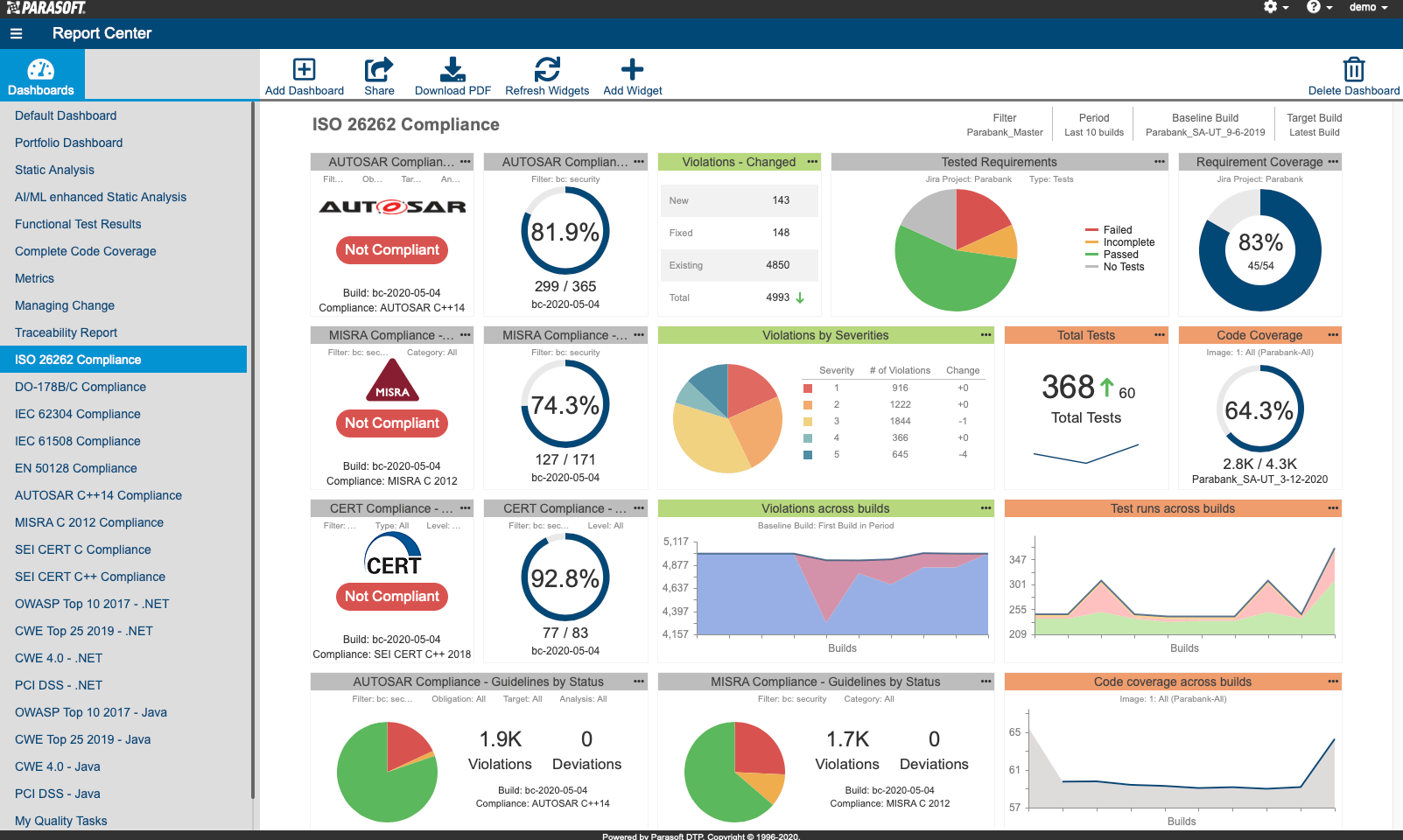Open options menu of MISRA 74.3% widget

tap(639, 335)
